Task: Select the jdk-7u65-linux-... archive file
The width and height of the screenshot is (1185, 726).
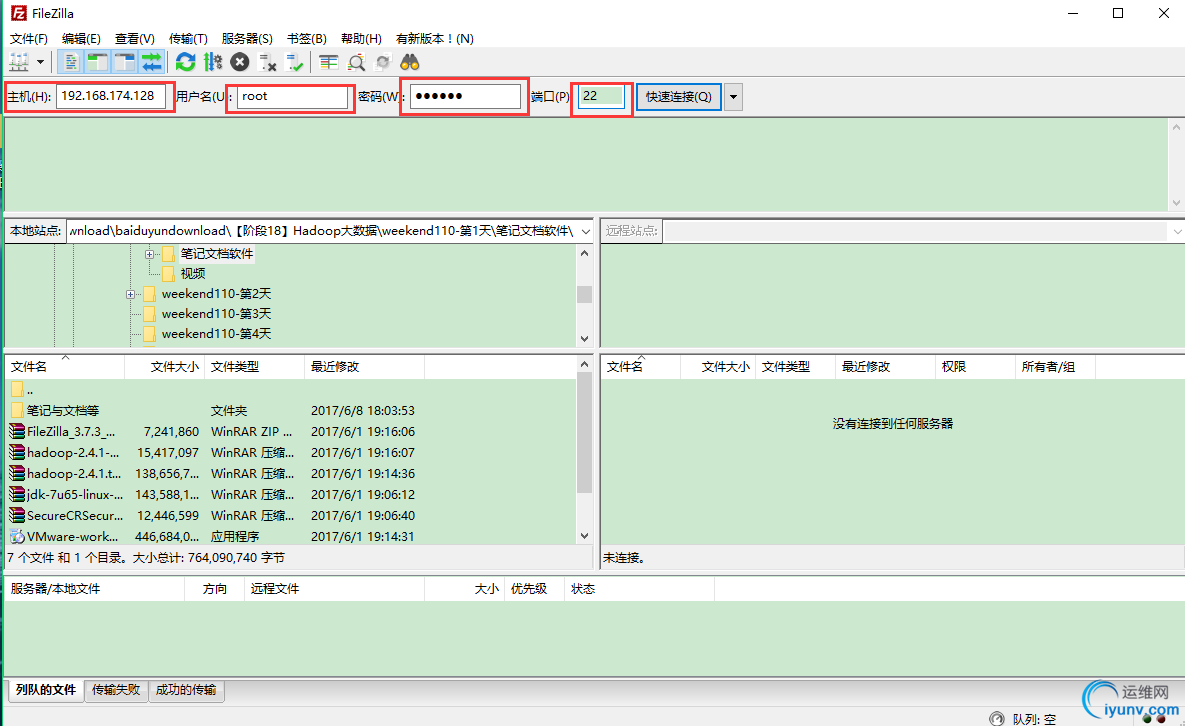Action: coord(291,496)
